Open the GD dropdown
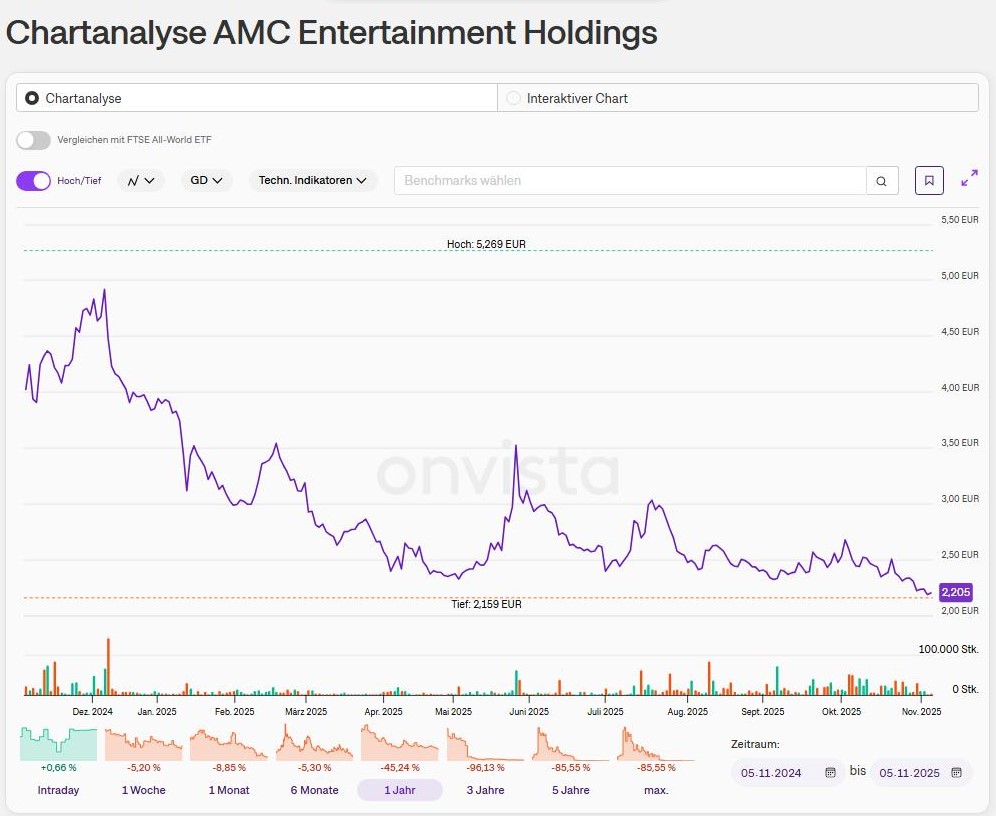996x816 pixels. pos(204,180)
